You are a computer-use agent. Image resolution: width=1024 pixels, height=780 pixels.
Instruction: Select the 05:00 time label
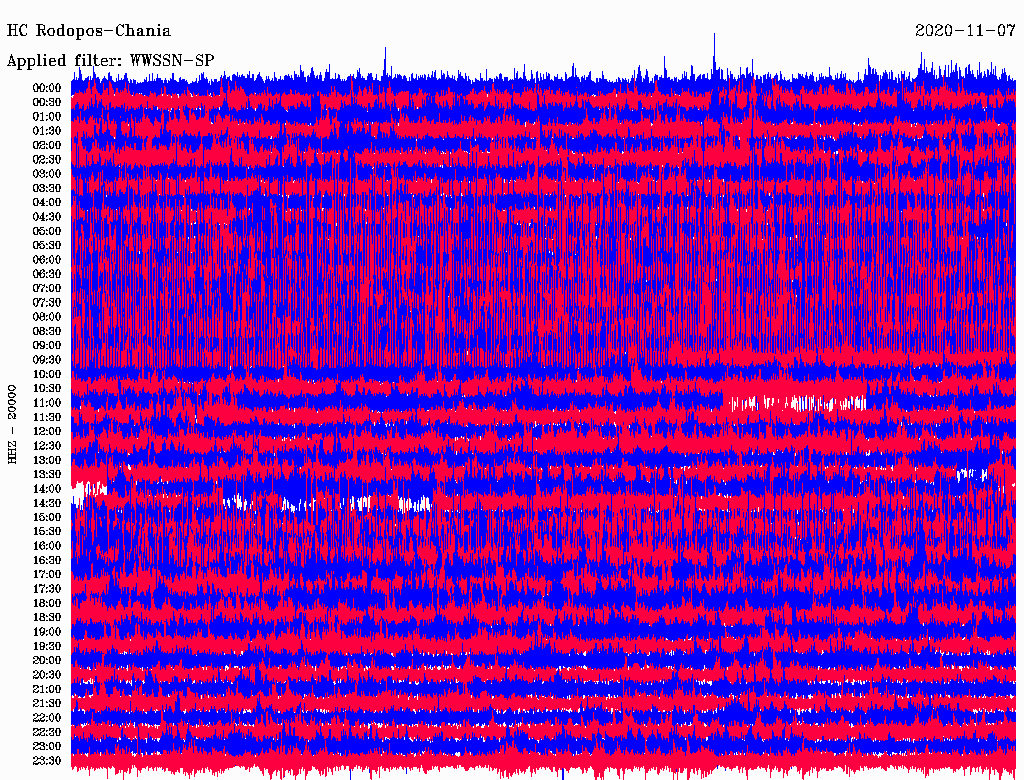click(x=47, y=231)
